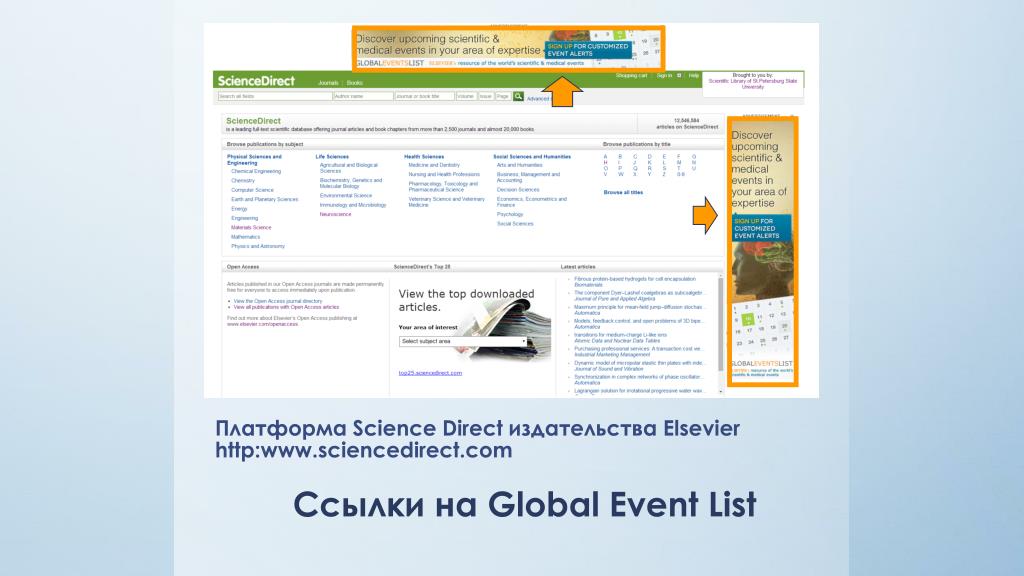This screenshot has width=1024, height=576.
Task: Click the Page input field
Action: [x=503, y=96]
